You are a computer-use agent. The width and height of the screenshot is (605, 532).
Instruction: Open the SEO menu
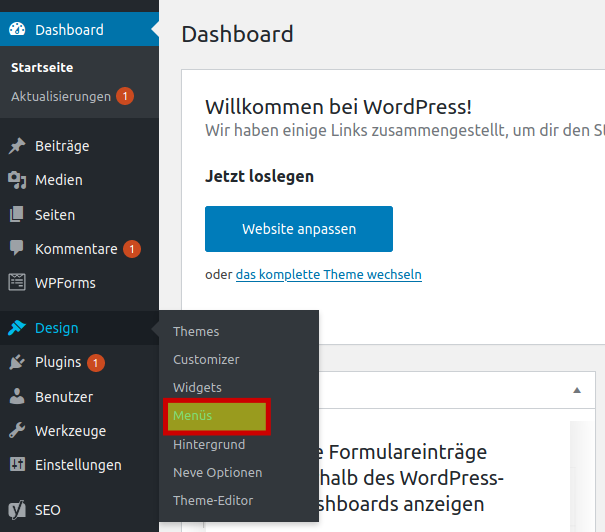tap(79, 510)
